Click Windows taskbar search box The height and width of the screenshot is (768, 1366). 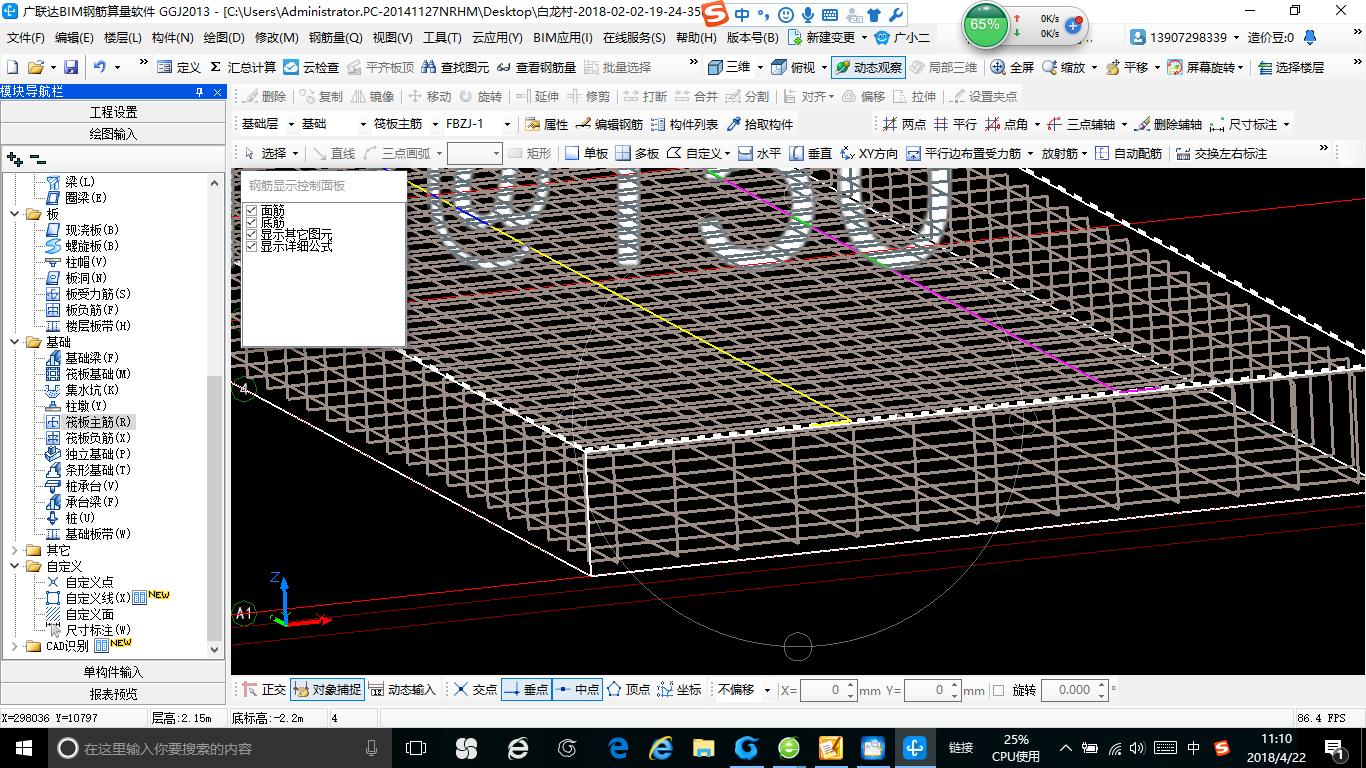tap(219, 748)
